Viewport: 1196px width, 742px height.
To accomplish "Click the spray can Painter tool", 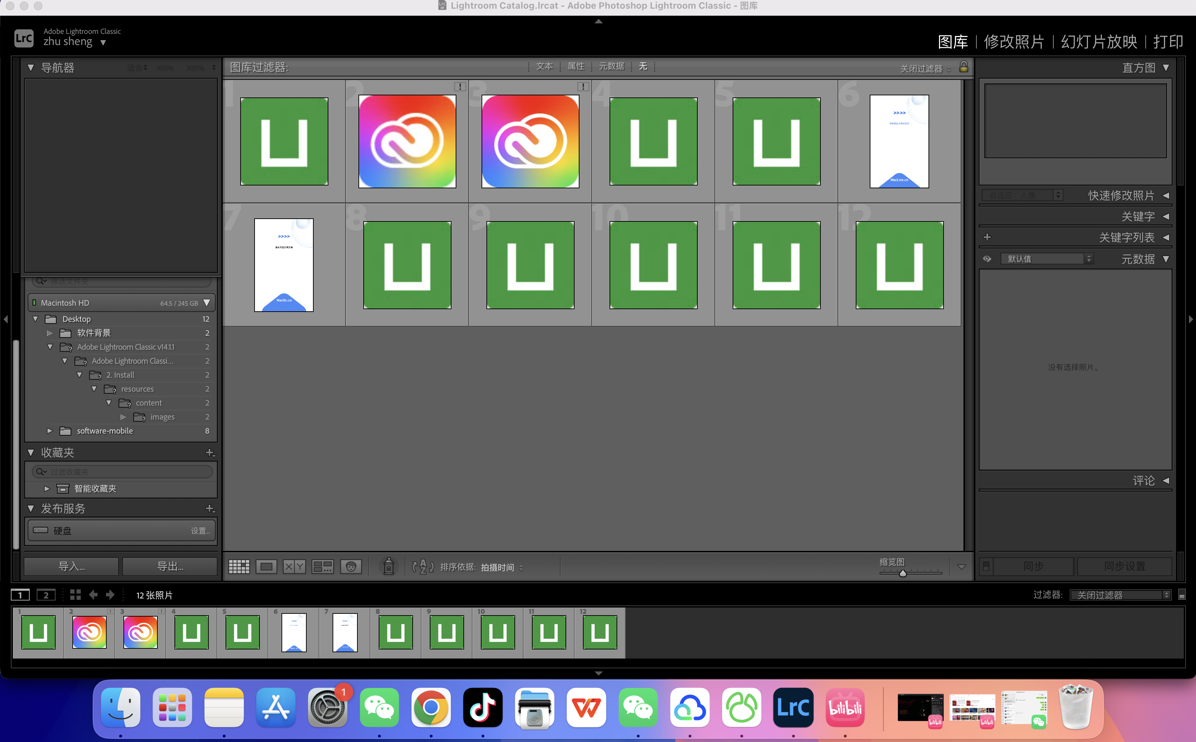I will pos(388,566).
